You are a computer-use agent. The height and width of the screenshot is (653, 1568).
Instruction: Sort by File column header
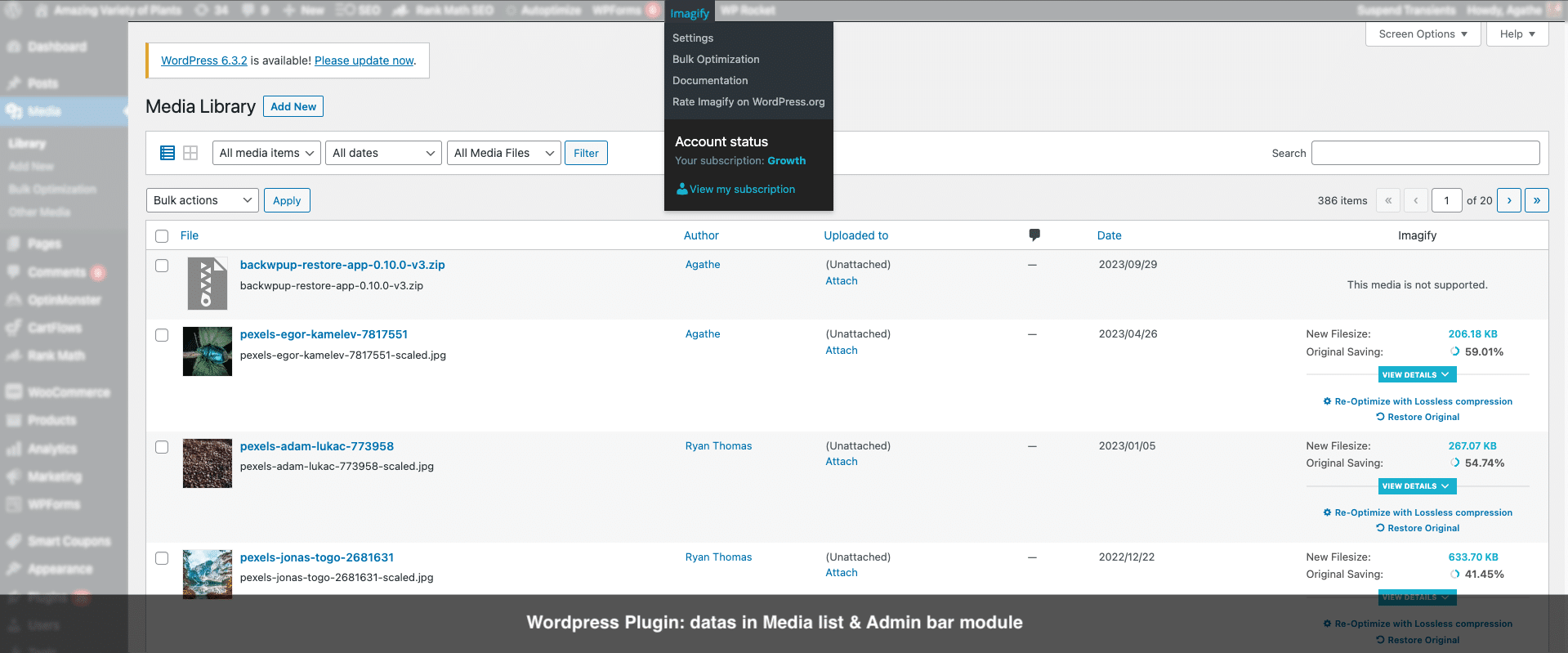click(x=190, y=235)
